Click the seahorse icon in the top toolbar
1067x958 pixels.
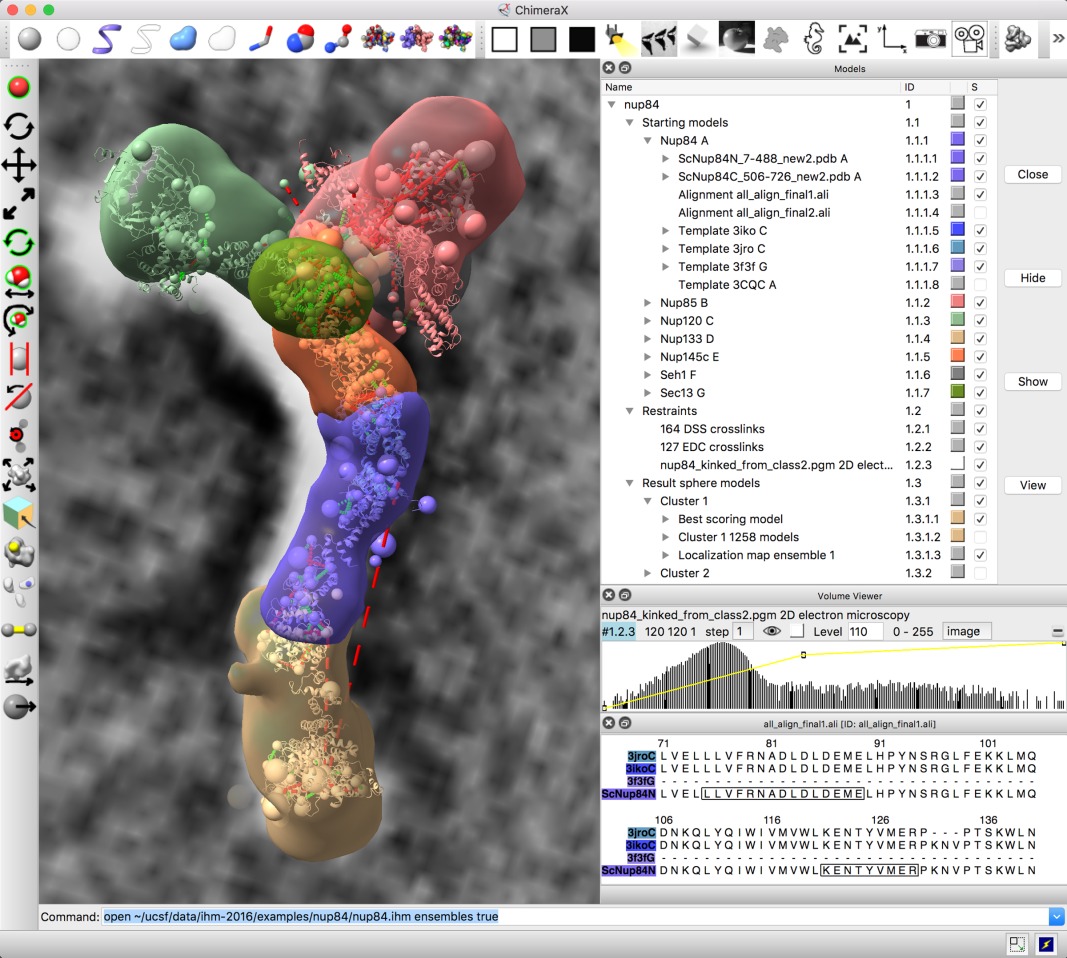tap(814, 39)
